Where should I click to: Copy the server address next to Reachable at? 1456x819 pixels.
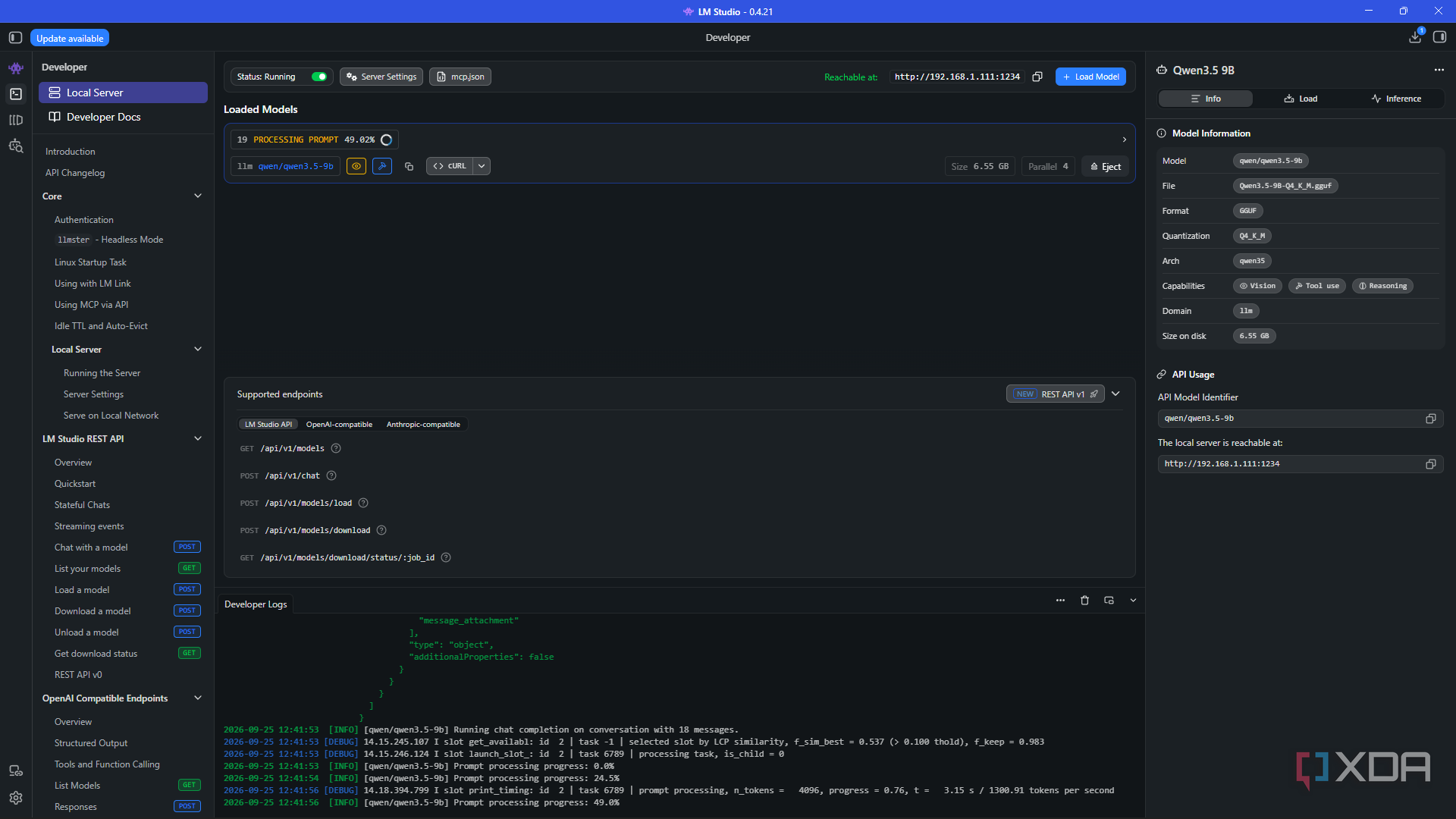point(1037,77)
